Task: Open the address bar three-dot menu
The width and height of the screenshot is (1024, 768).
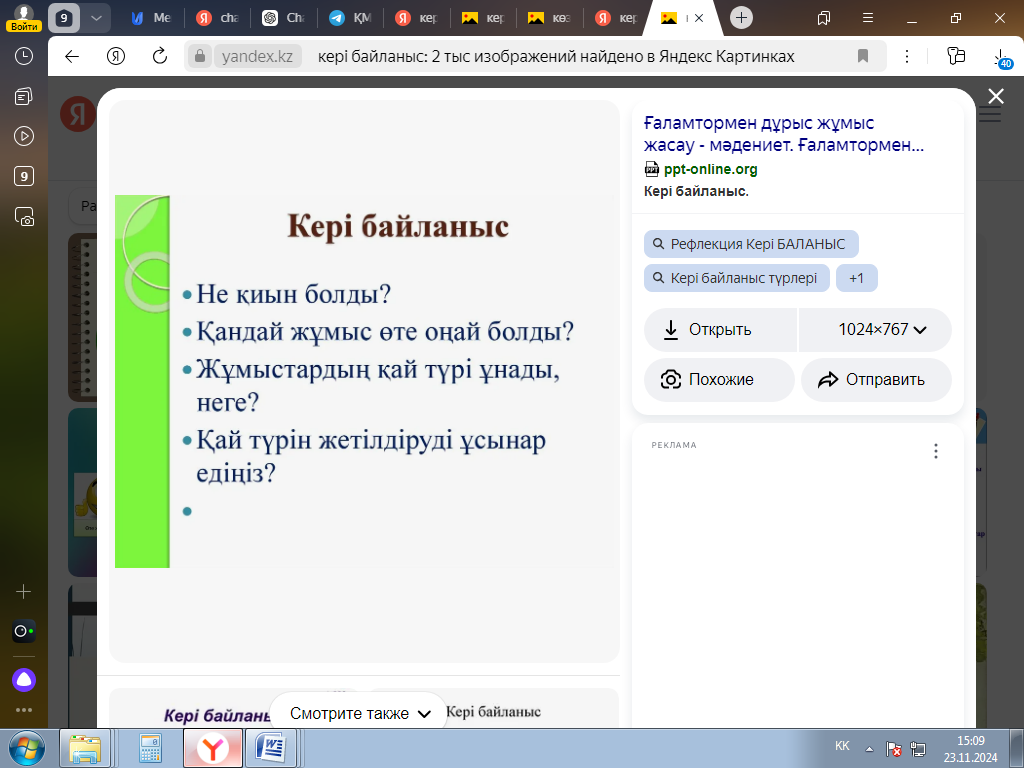Action: tap(906, 56)
